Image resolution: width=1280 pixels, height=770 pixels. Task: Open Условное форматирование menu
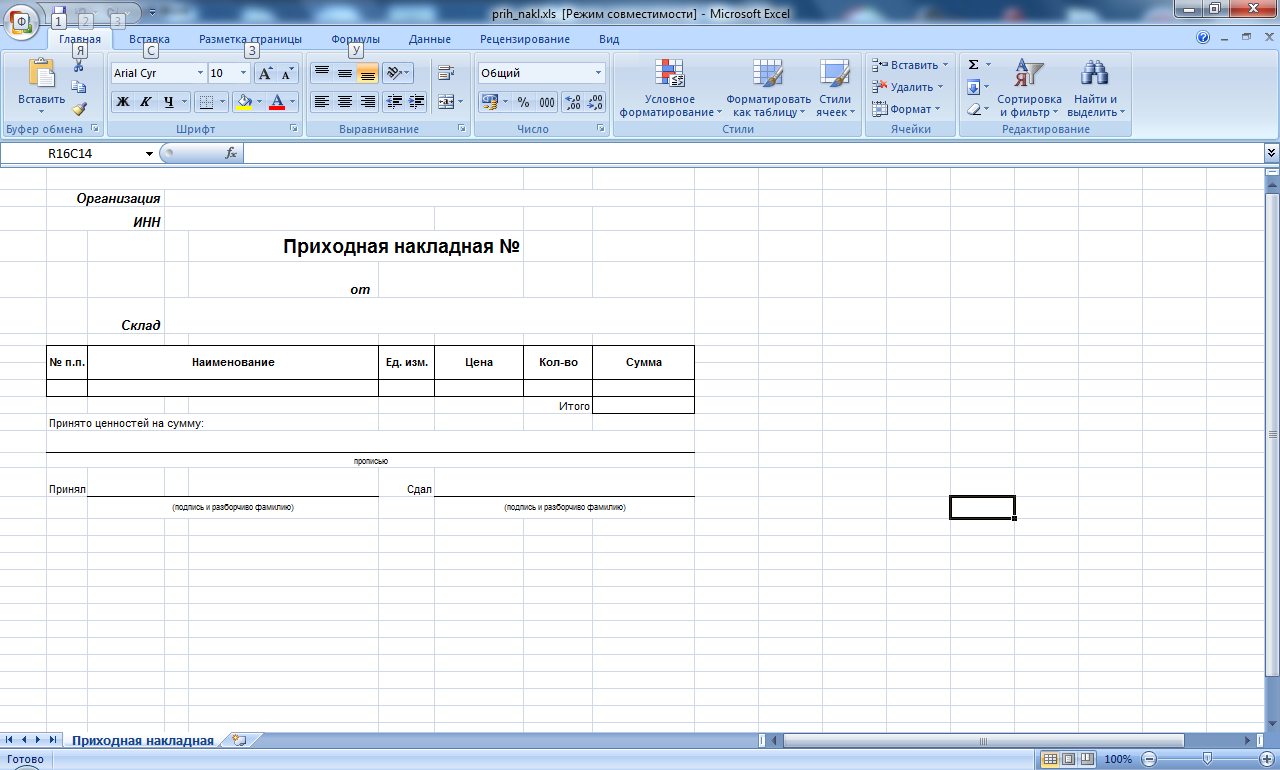(670, 88)
